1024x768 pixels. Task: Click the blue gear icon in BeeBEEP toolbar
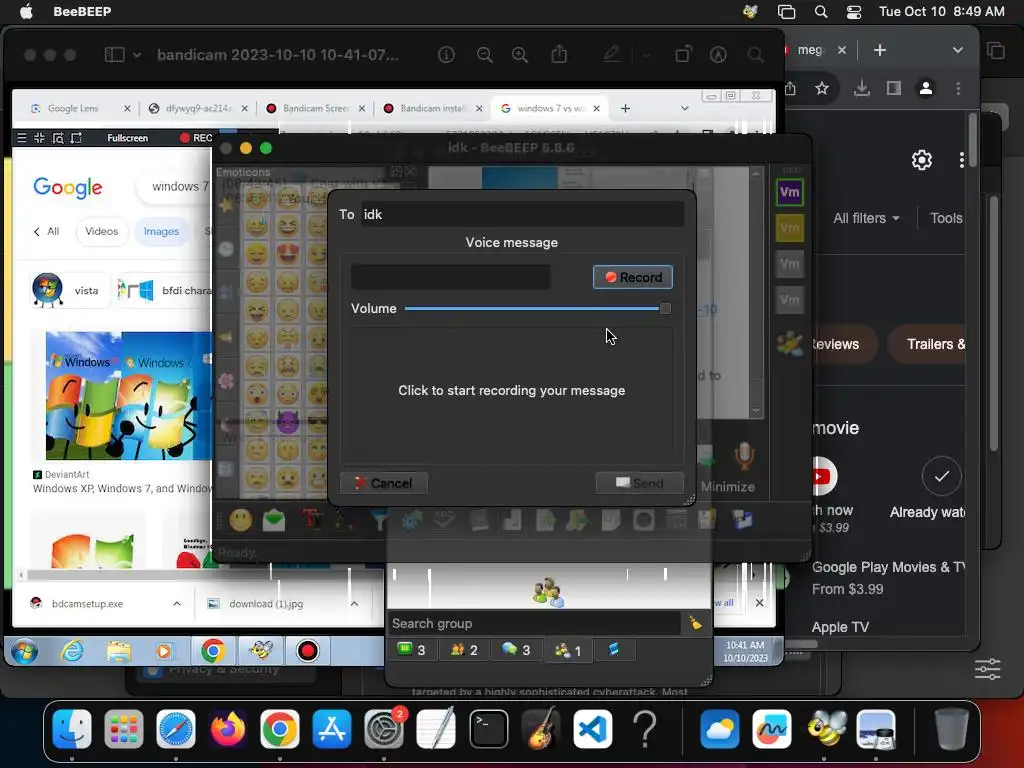tap(411, 520)
